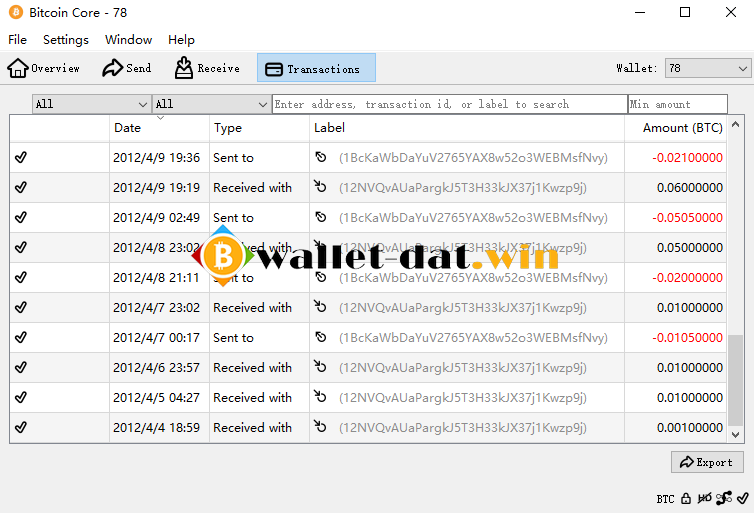Image resolution: width=754 pixels, height=513 pixels.
Task: Click the network connections status icon
Action: pos(724,499)
